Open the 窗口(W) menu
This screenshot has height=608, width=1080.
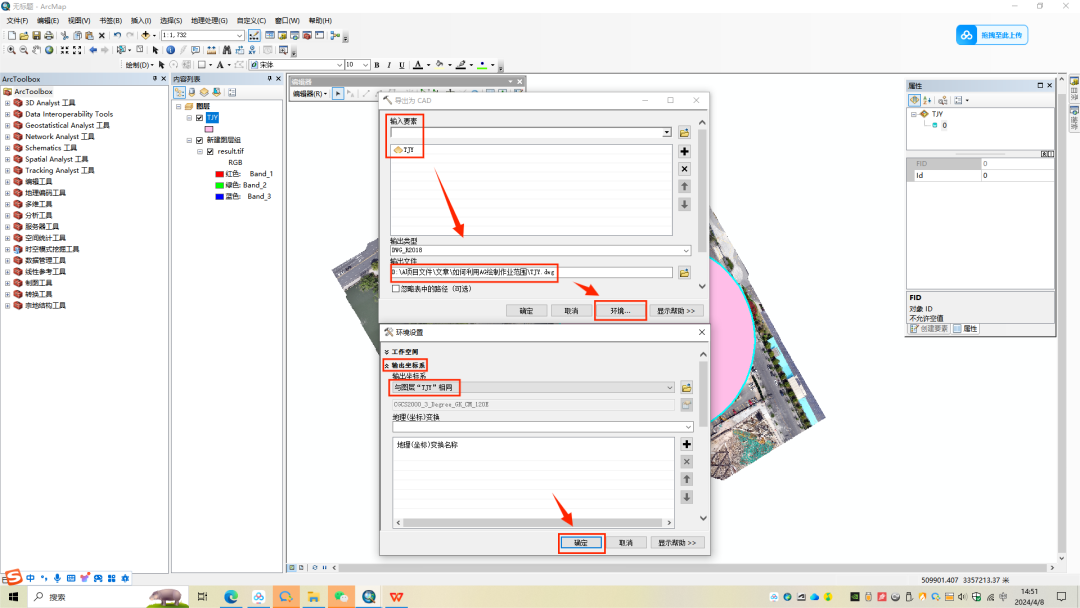pos(287,21)
